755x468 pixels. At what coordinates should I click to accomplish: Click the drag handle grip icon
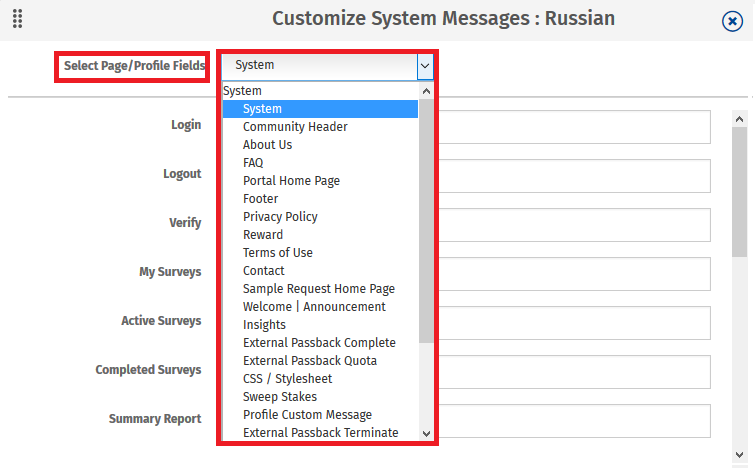point(18,19)
